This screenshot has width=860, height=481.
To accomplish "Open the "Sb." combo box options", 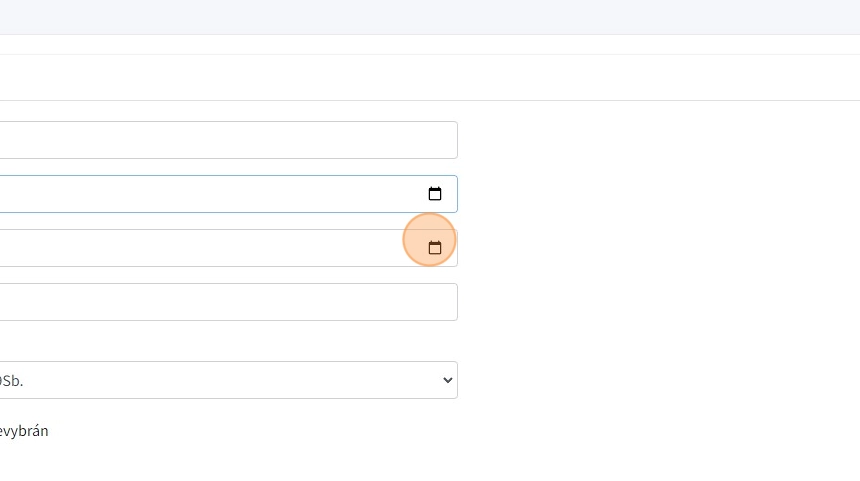I will (x=228, y=380).
